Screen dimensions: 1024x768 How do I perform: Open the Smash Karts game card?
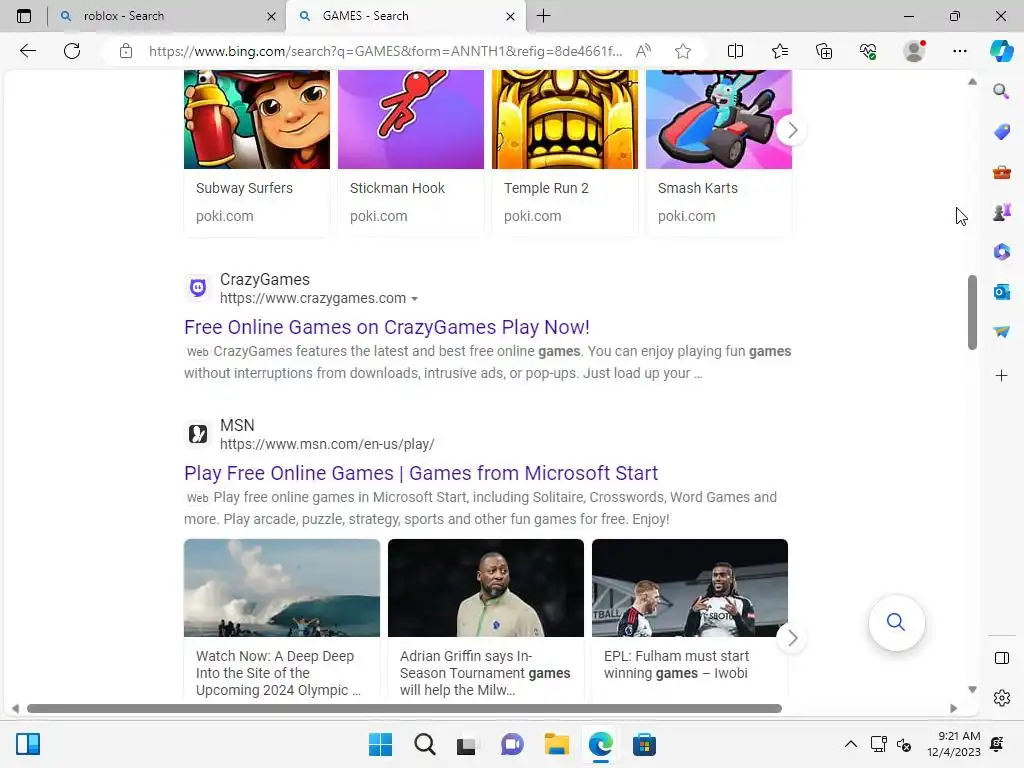coord(719,152)
